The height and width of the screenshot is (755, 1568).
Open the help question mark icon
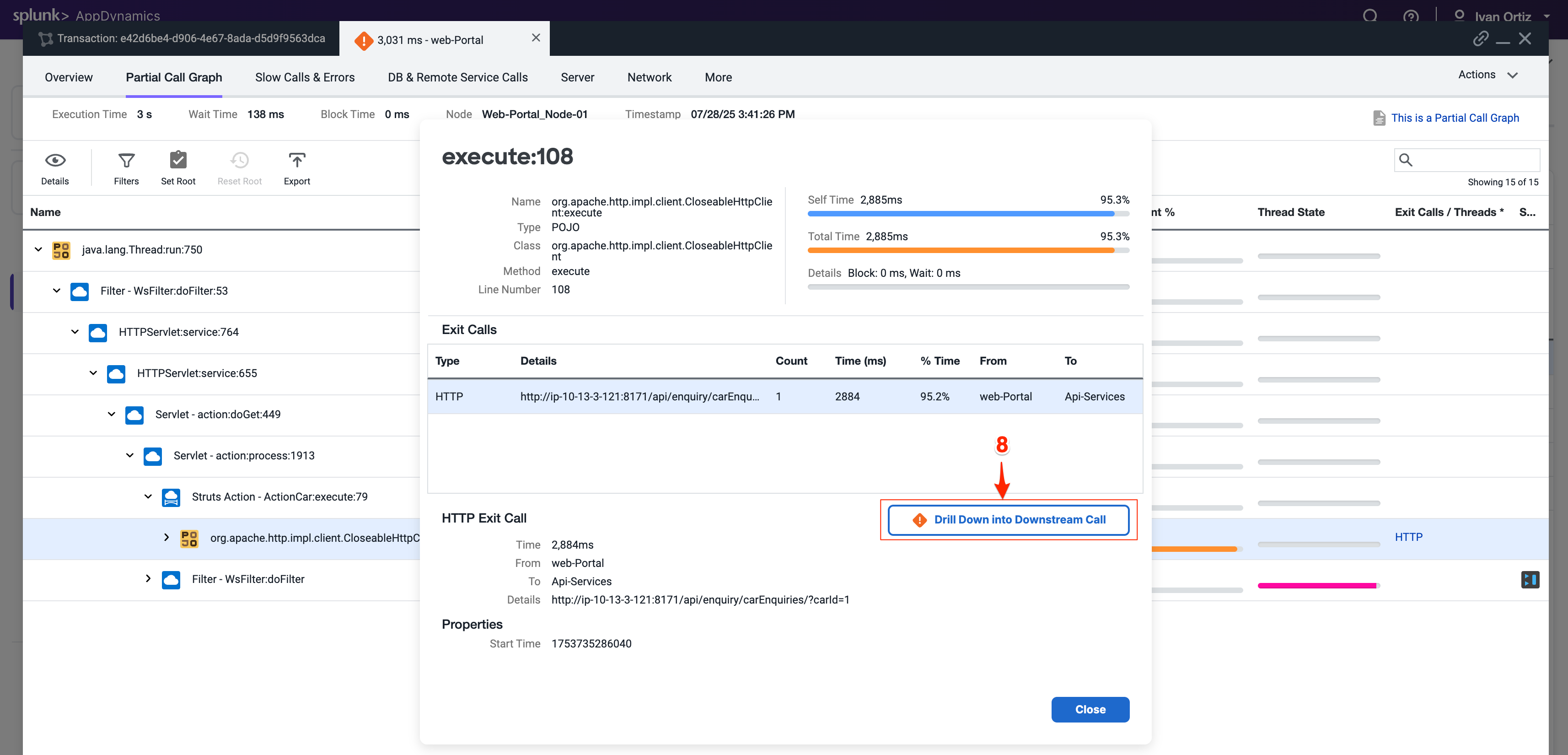1410,16
